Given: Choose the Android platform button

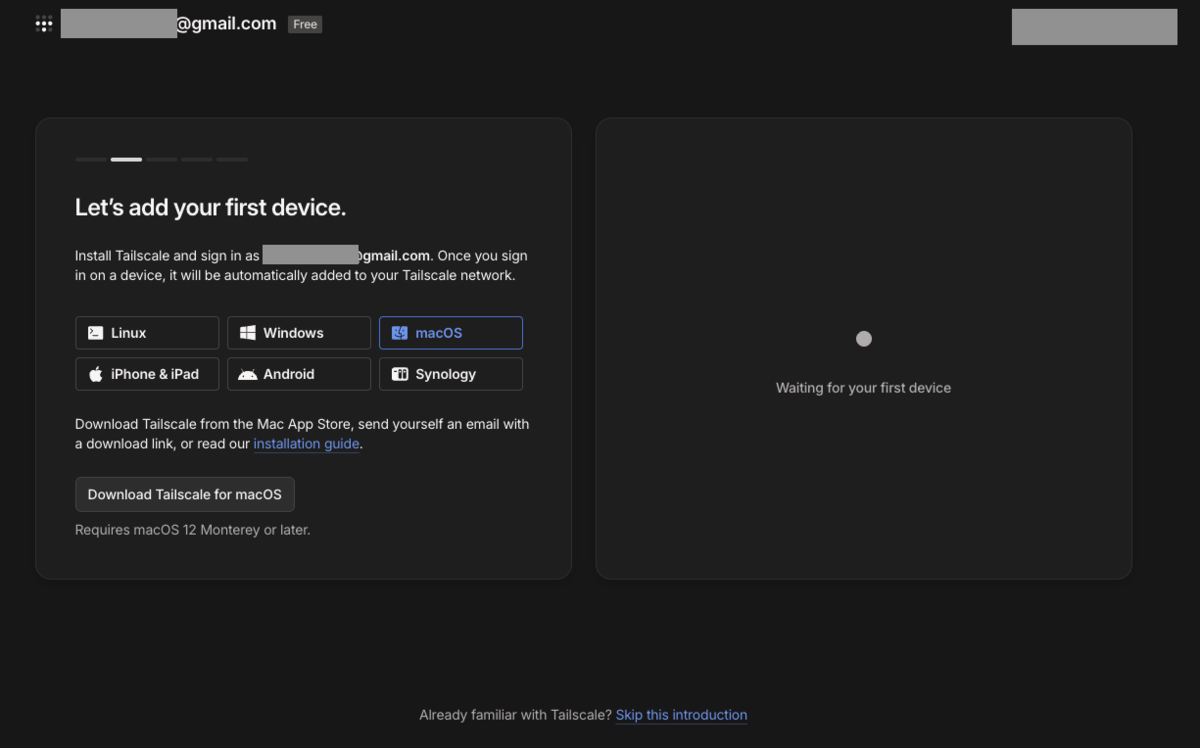Looking at the screenshot, I should 299,374.
